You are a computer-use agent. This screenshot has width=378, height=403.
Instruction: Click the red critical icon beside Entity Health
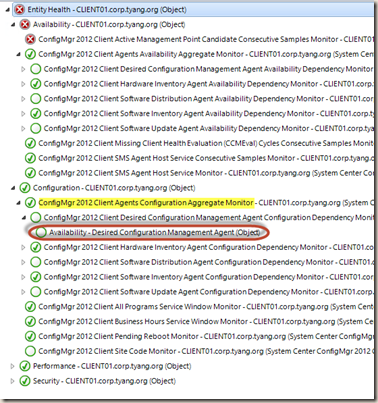pyautogui.click(x=20, y=10)
